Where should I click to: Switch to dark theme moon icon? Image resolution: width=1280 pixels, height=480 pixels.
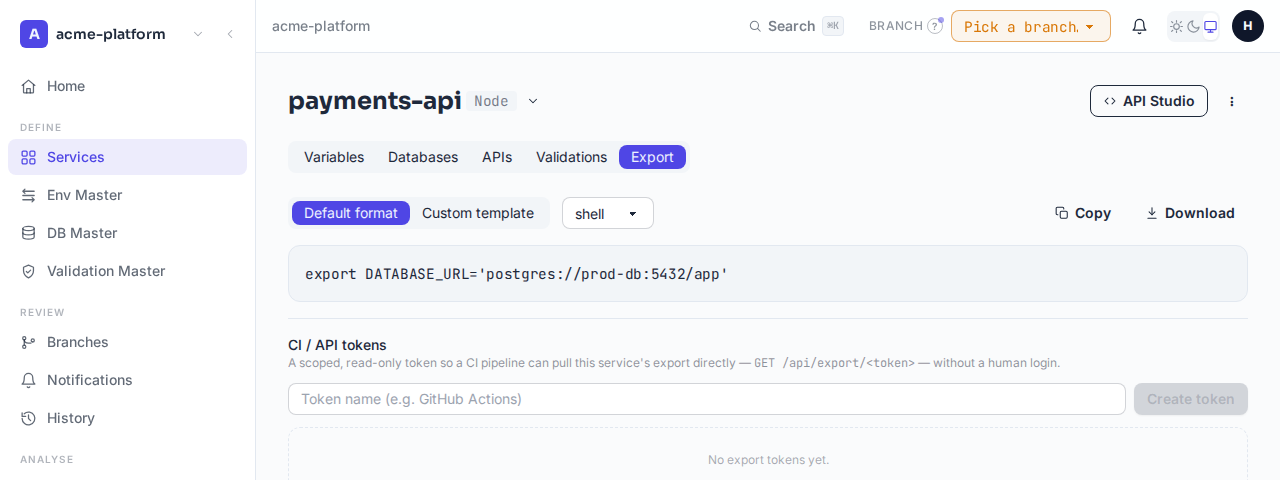click(1193, 26)
